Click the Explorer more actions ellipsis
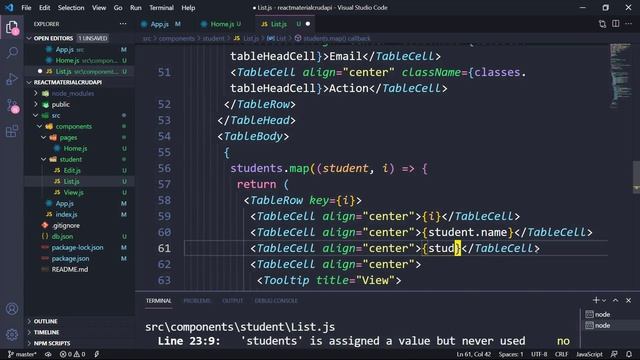The image size is (640, 360). click(123, 24)
